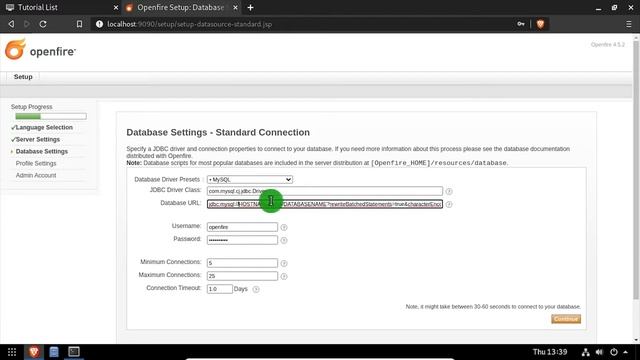Click the Maximum Connections field
The image size is (640, 360).
pyautogui.click(x=242, y=276)
